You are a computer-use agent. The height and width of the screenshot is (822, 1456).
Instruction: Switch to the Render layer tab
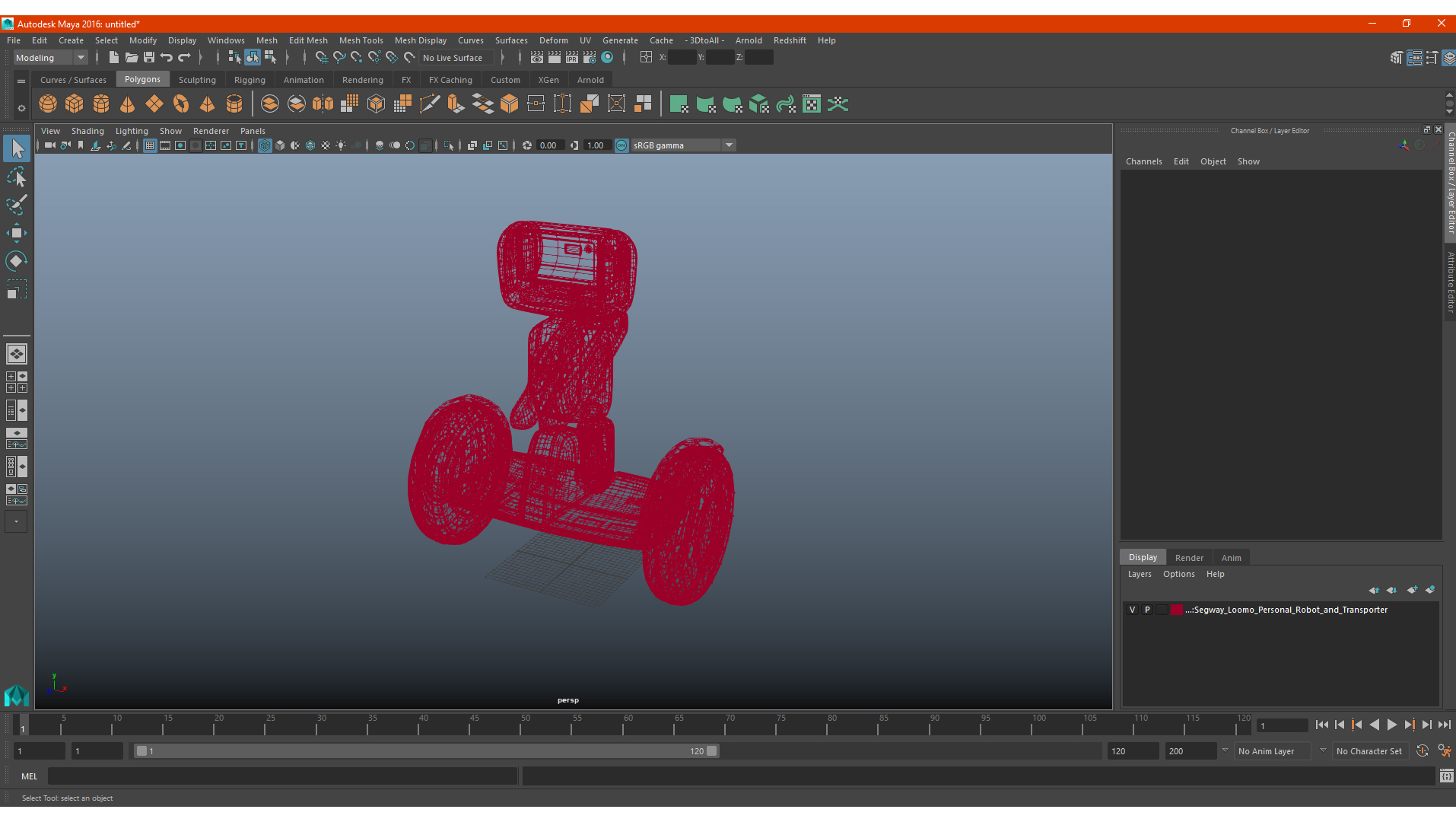[1189, 558]
